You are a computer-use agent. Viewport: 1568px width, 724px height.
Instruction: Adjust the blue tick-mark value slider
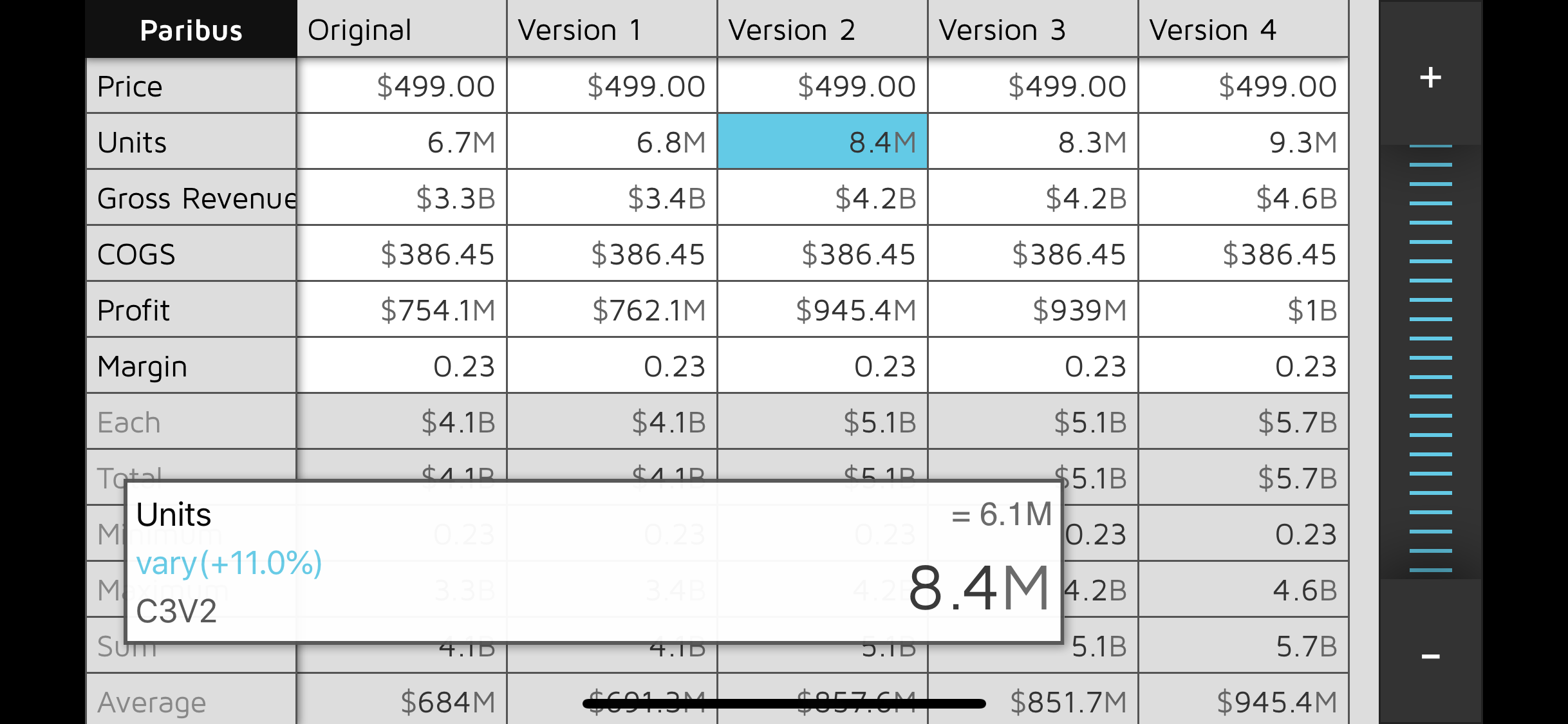click(x=1430, y=358)
